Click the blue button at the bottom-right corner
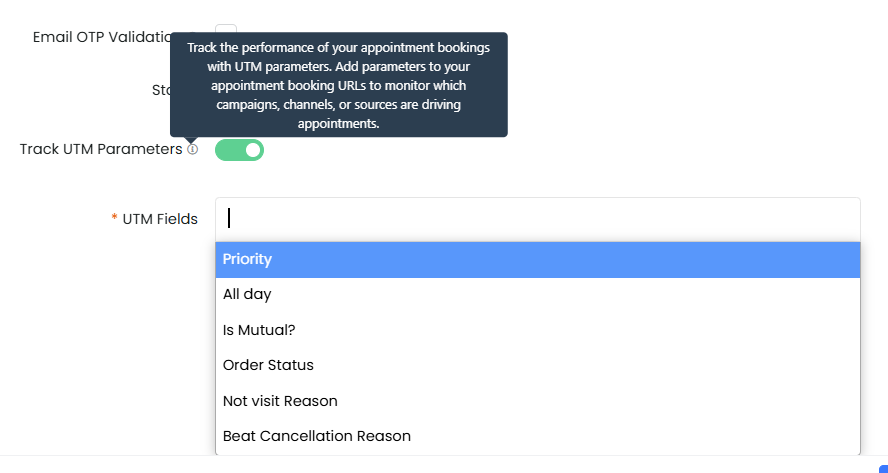 click(883, 469)
